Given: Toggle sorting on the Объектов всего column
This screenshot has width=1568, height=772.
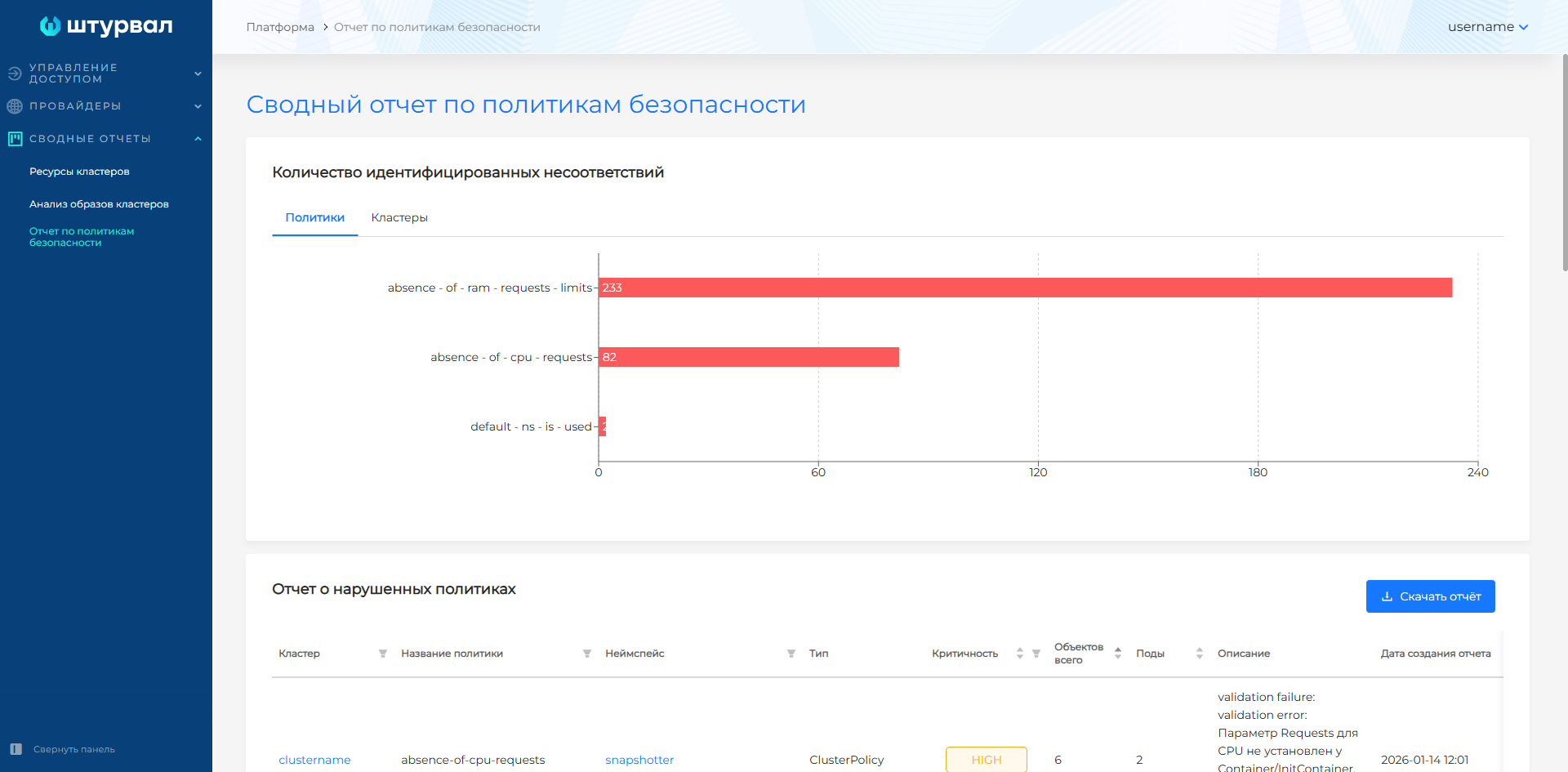Looking at the screenshot, I should point(1117,654).
